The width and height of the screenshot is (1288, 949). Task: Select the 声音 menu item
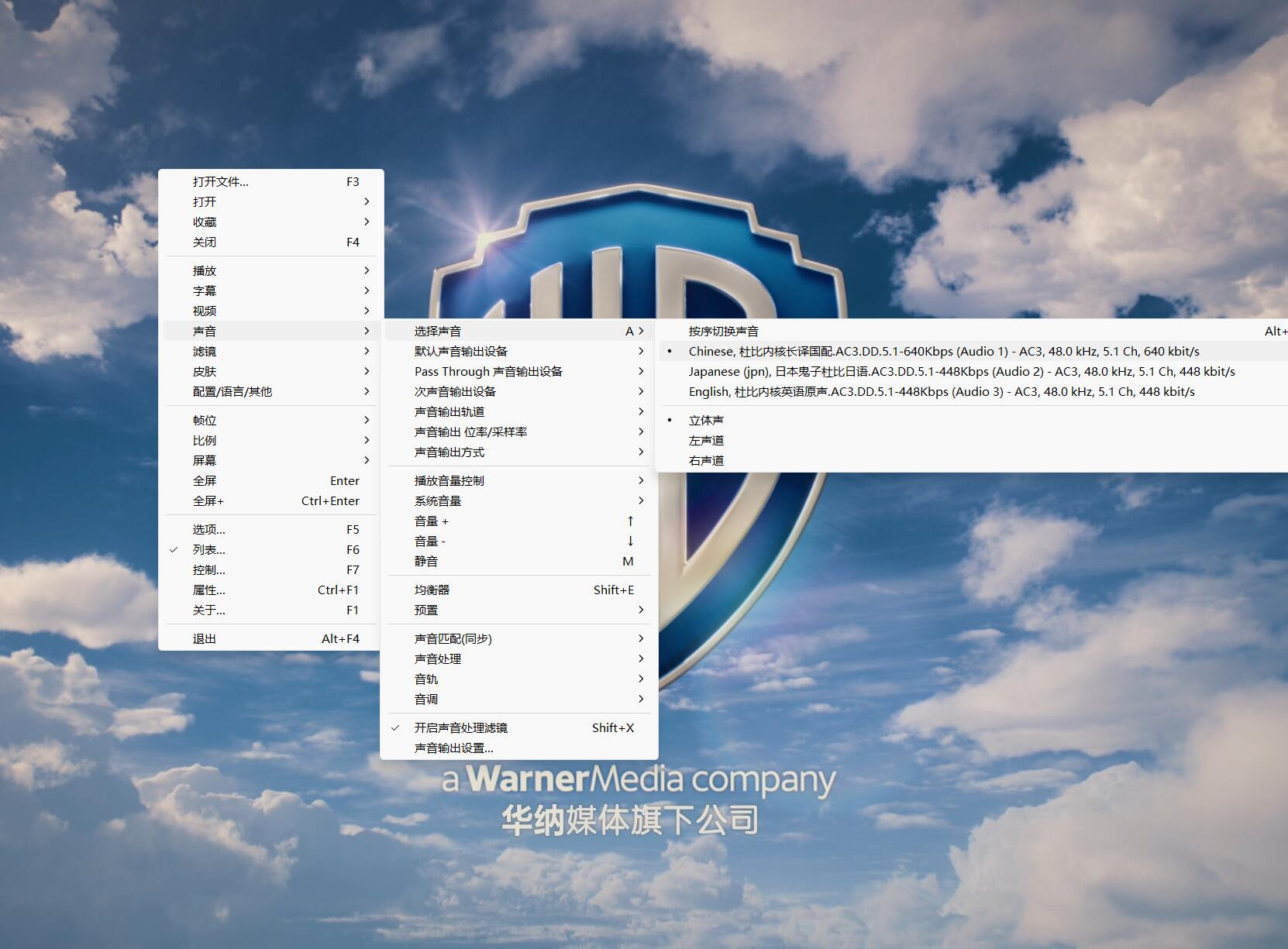pos(271,331)
